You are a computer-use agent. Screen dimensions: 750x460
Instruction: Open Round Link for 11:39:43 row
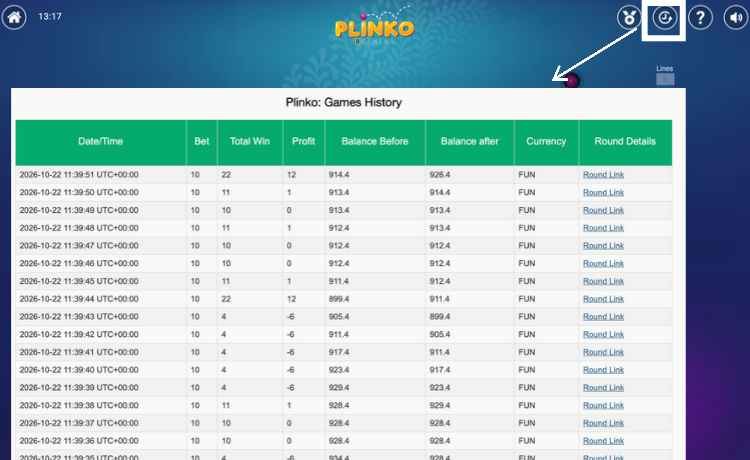(603, 317)
